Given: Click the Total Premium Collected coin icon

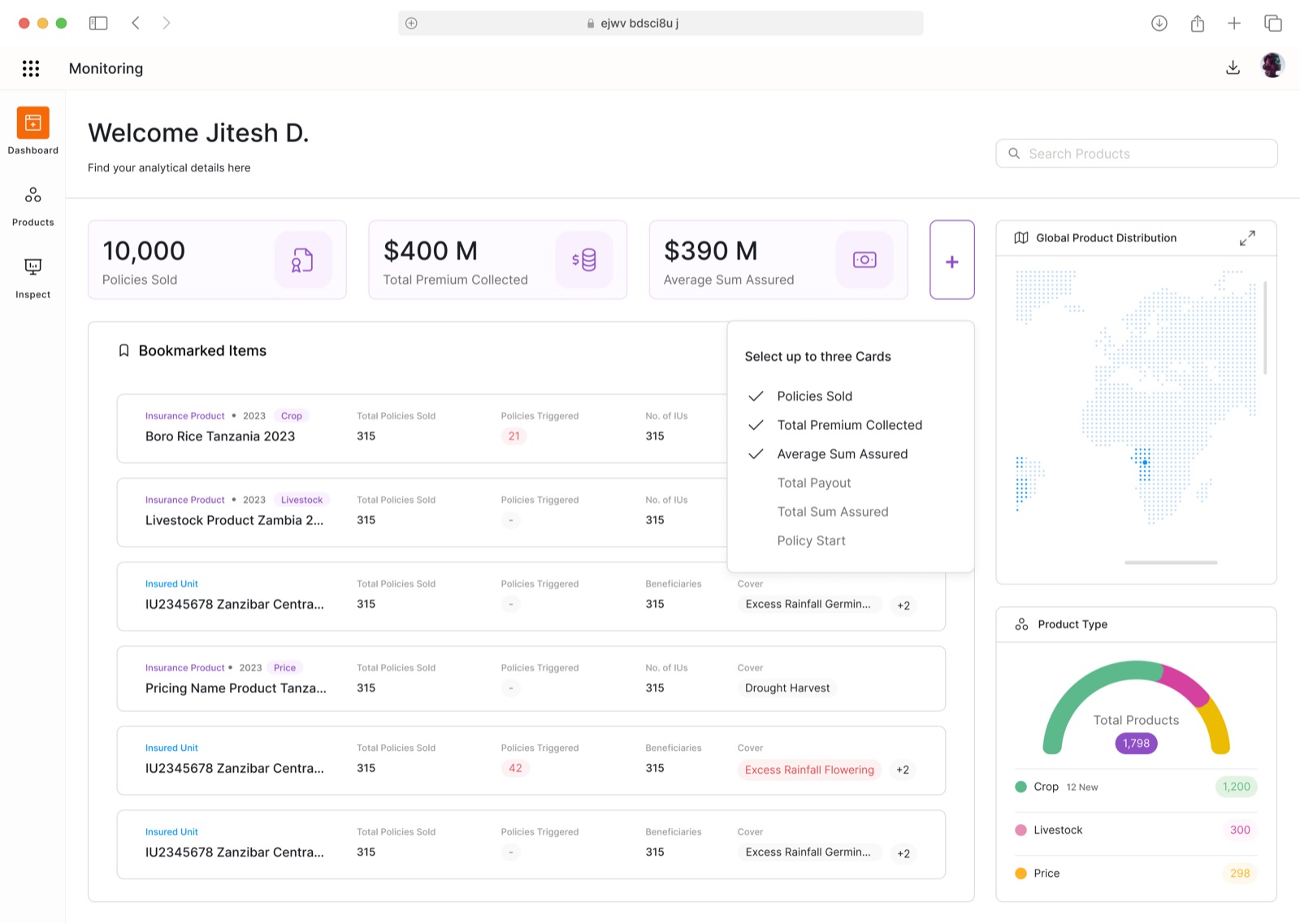Looking at the screenshot, I should tap(583, 260).
